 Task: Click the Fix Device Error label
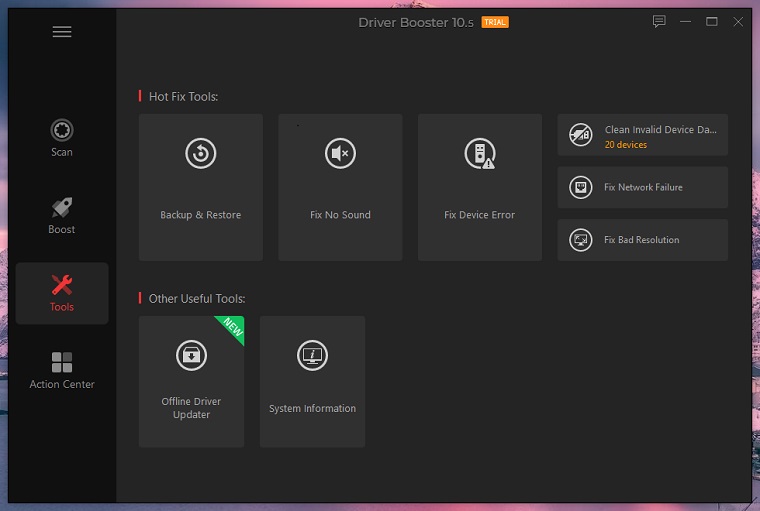click(x=480, y=215)
